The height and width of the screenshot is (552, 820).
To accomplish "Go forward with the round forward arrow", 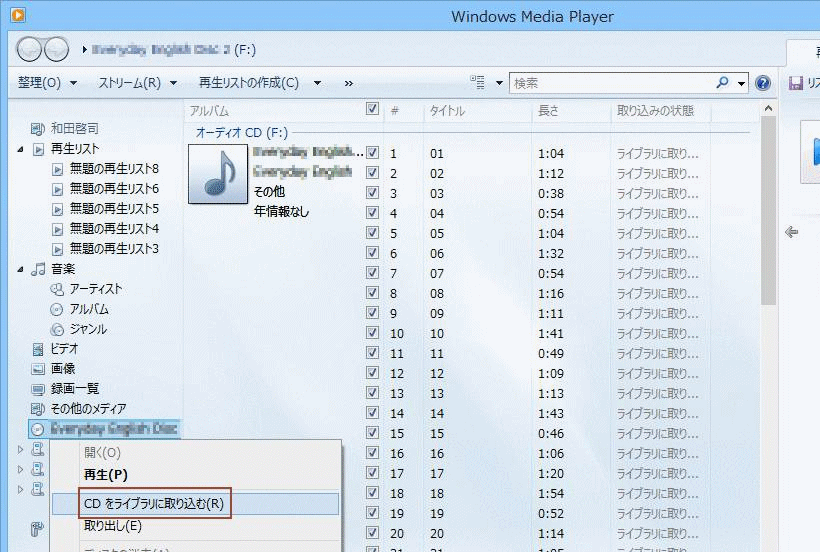I will point(56,50).
